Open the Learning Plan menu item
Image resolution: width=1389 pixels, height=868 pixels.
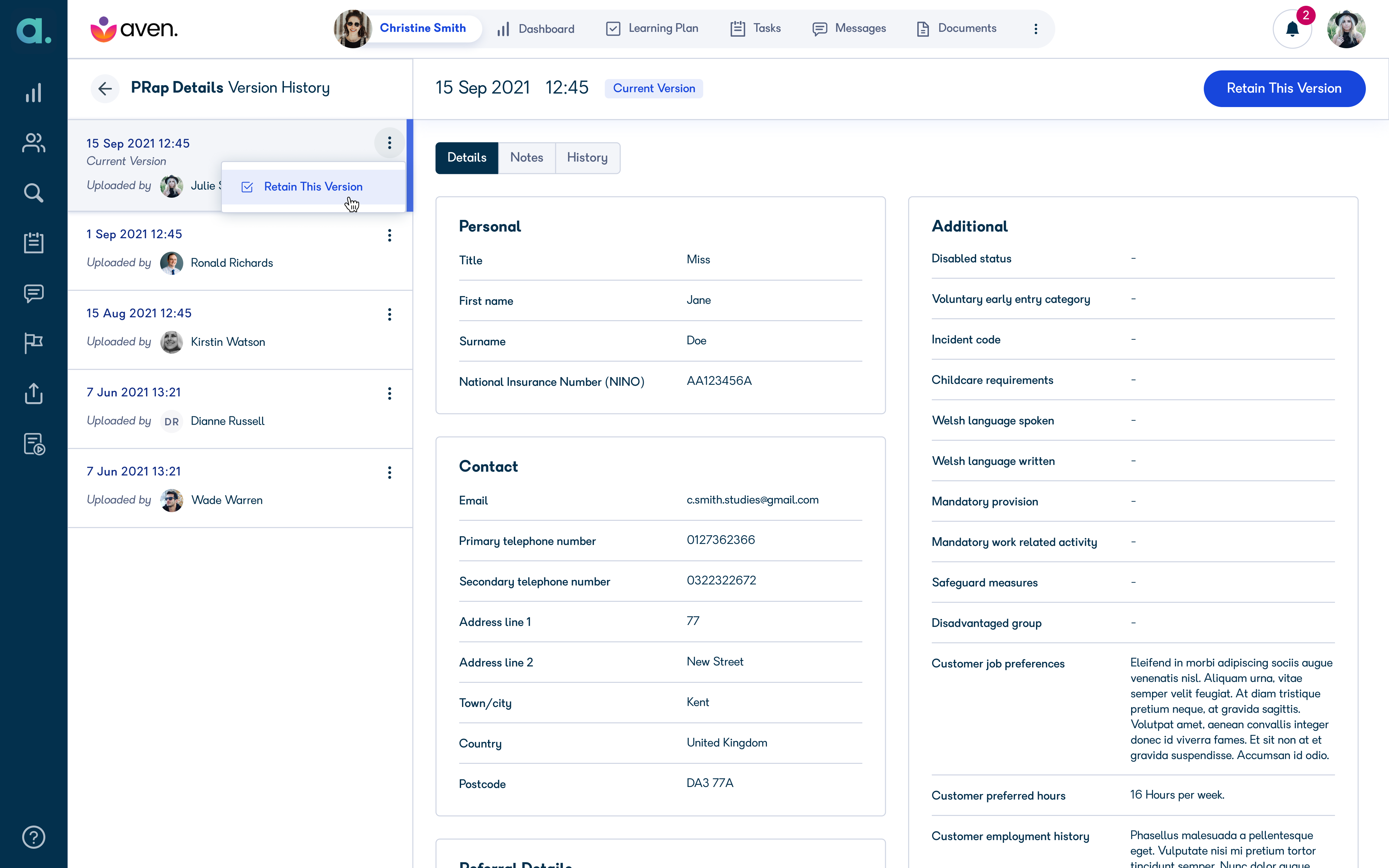coord(664,28)
